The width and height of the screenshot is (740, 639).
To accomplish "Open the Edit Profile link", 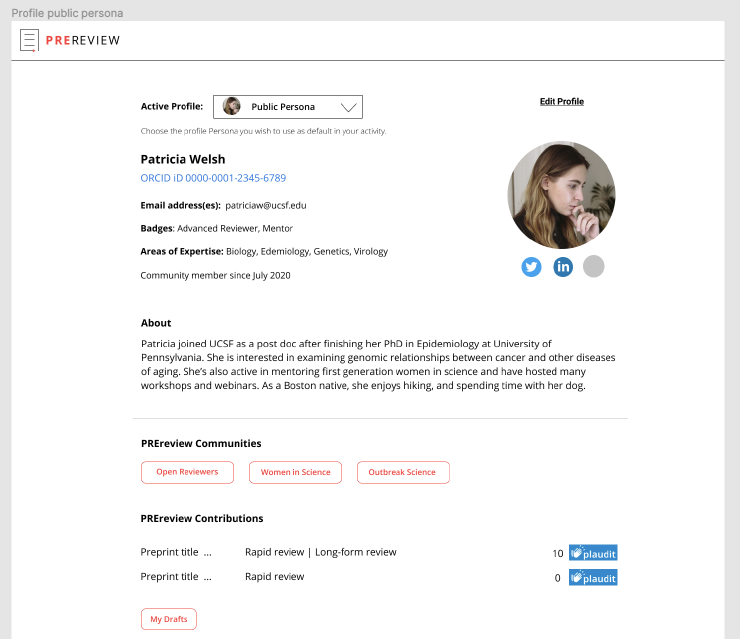I will tap(562, 102).
